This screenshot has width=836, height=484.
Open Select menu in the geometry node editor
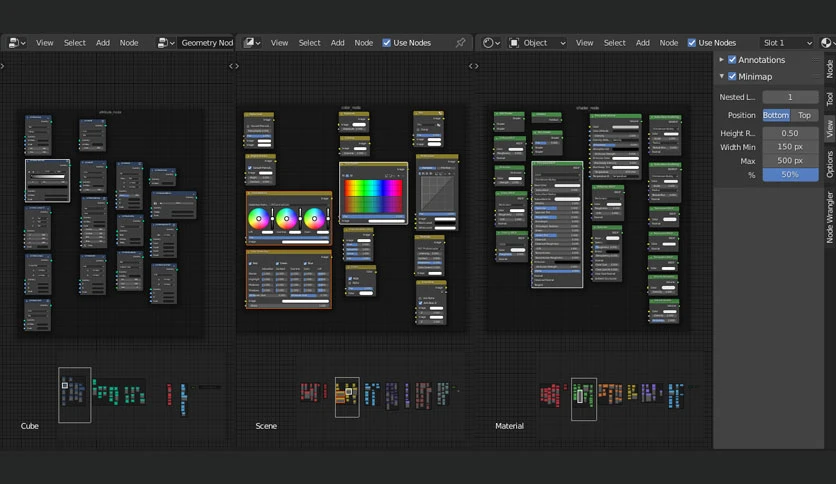coord(75,43)
